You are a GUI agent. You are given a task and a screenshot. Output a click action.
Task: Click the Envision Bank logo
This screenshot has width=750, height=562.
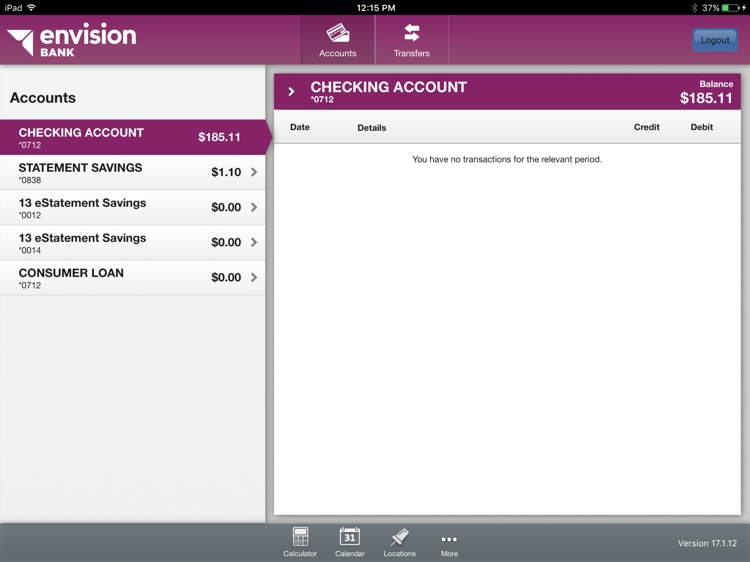(x=72, y=40)
